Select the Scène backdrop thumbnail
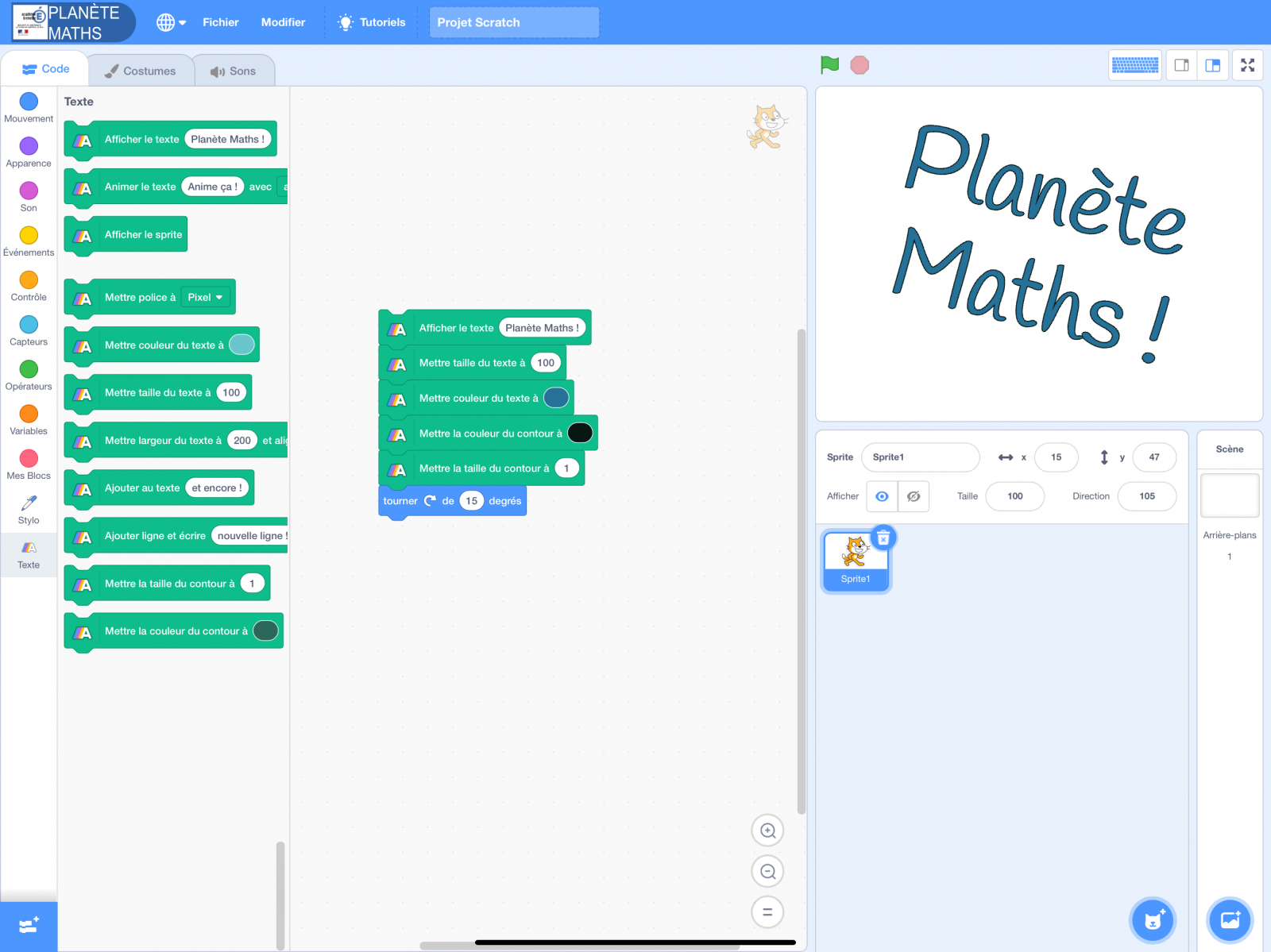The width and height of the screenshot is (1271, 952). point(1230,495)
